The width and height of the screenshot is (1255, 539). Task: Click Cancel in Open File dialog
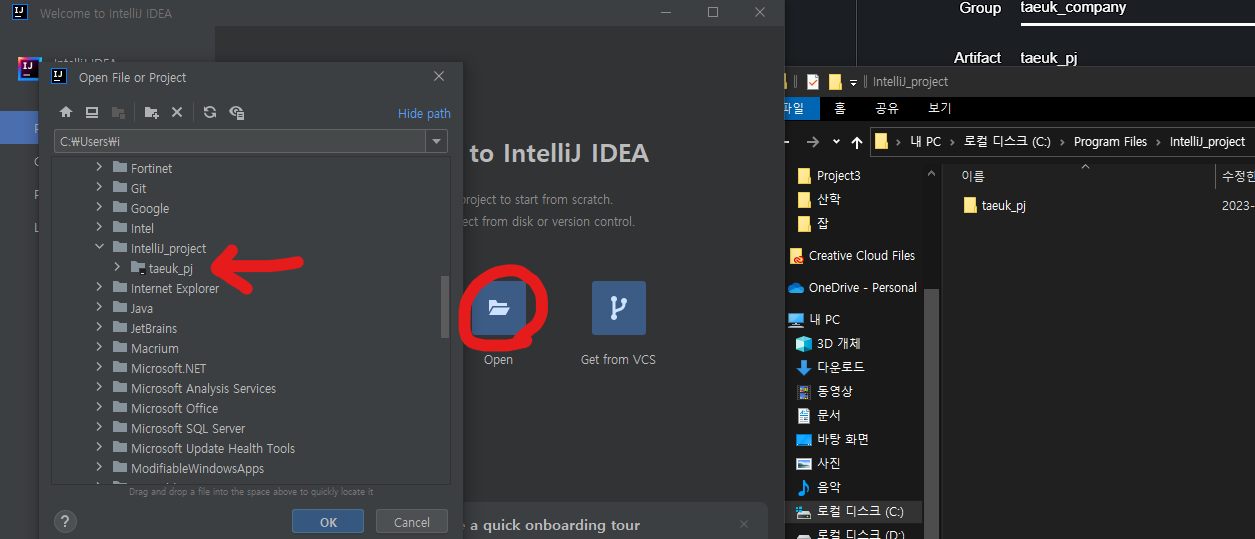coord(411,522)
